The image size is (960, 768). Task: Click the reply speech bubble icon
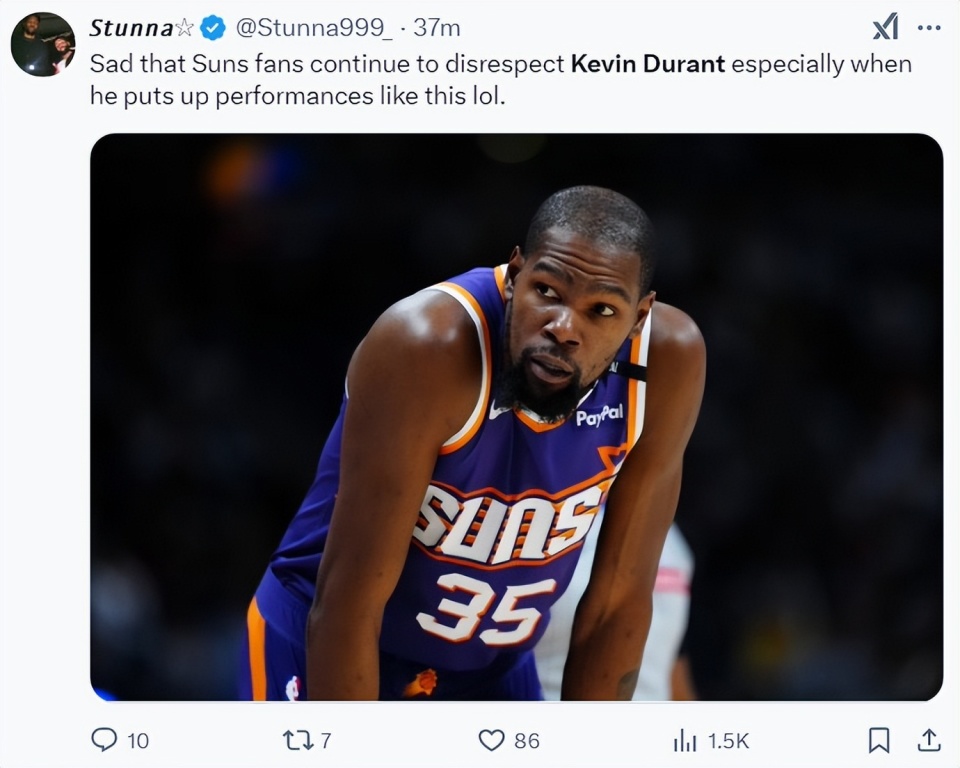(104, 739)
